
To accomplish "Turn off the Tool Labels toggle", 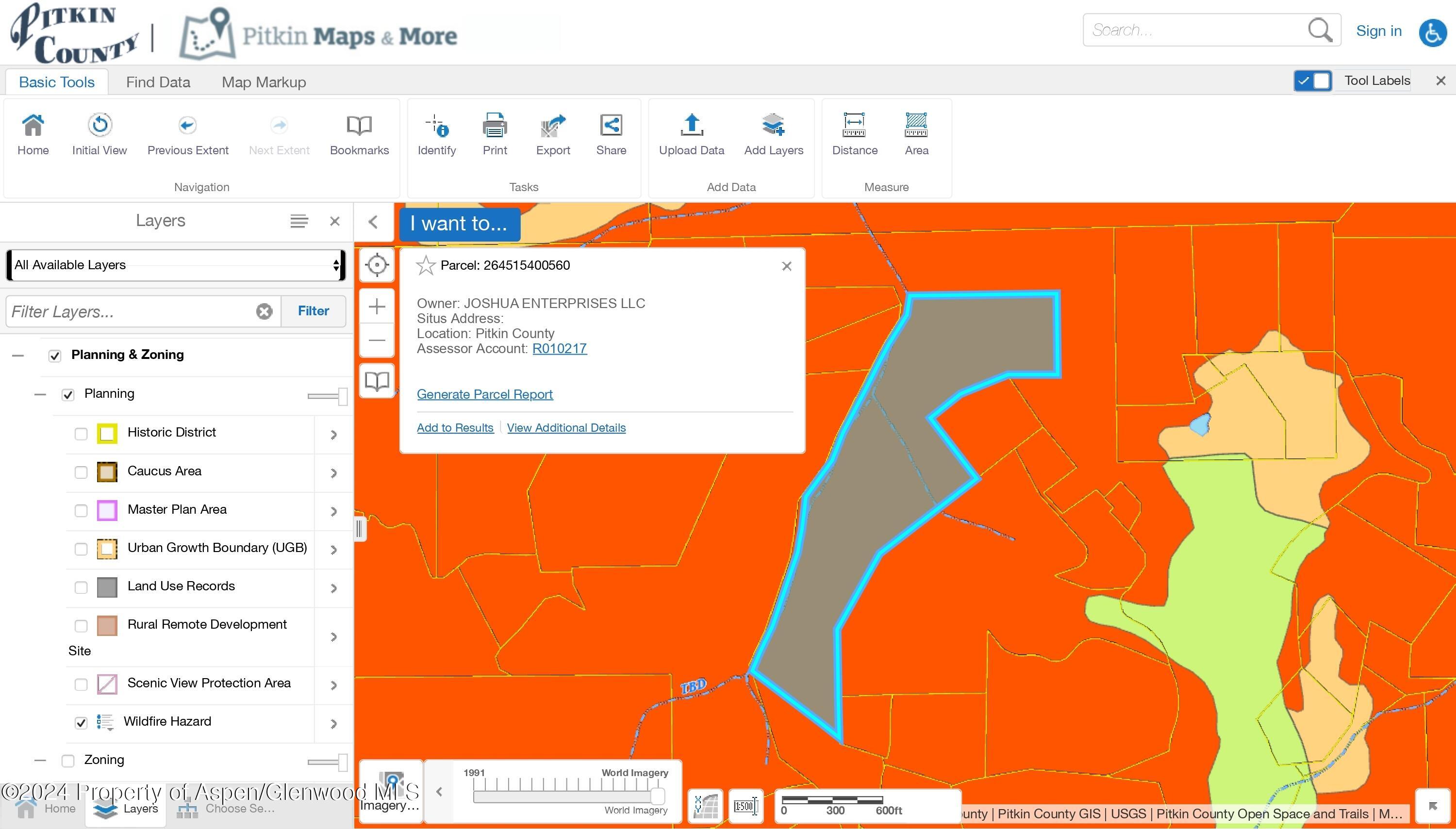I will click(1312, 81).
